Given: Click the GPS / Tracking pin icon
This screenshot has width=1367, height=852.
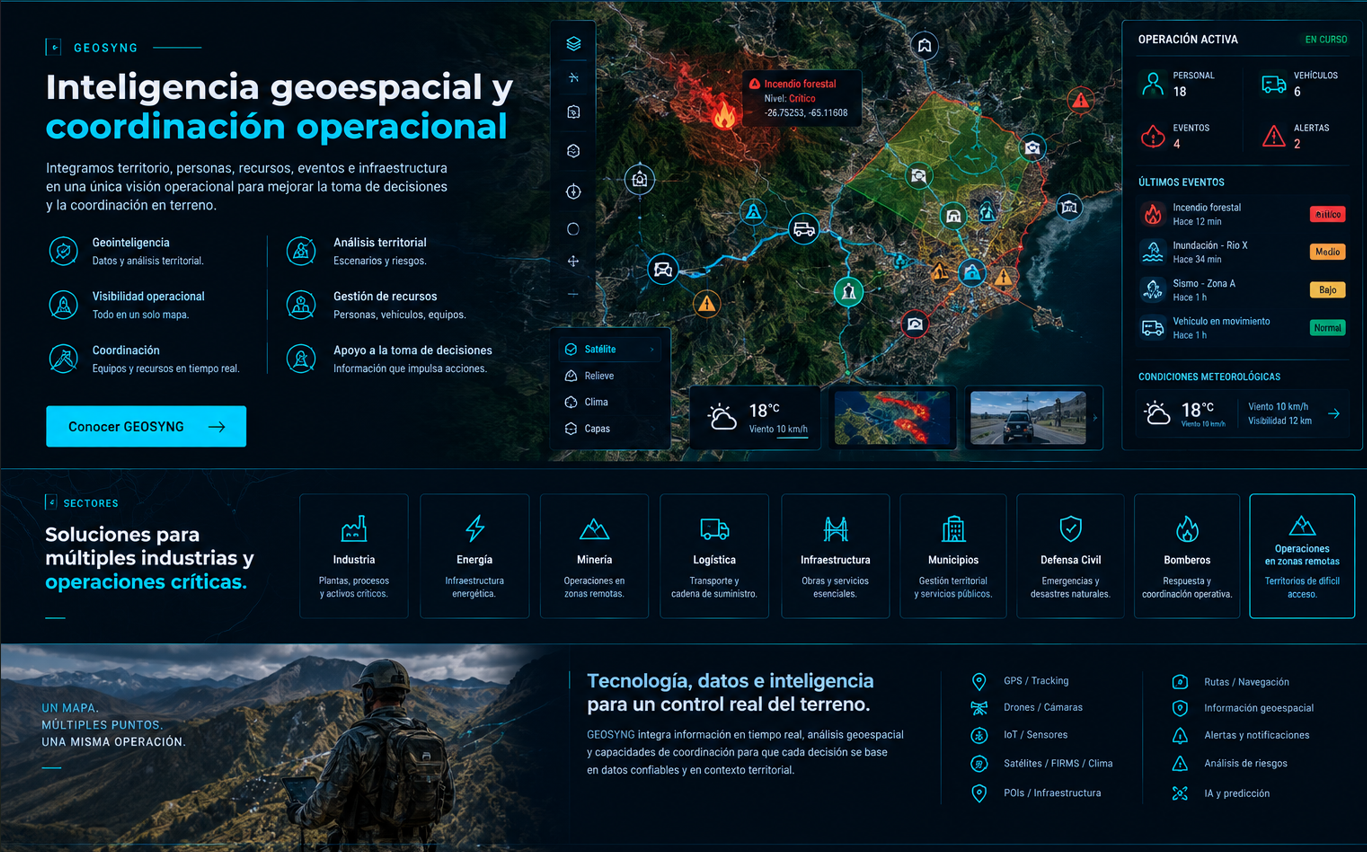Looking at the screenshot, I should pos(979,681).
